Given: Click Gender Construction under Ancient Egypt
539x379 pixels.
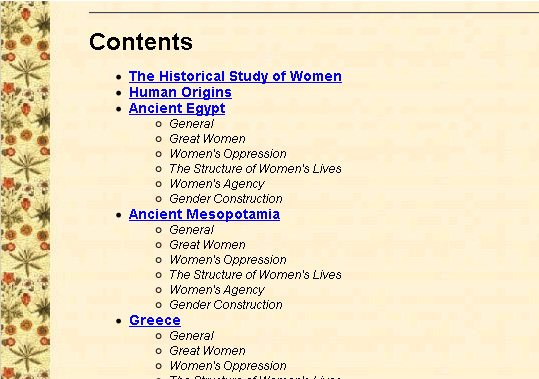Looking at the screenshot, I should [226, 199].
